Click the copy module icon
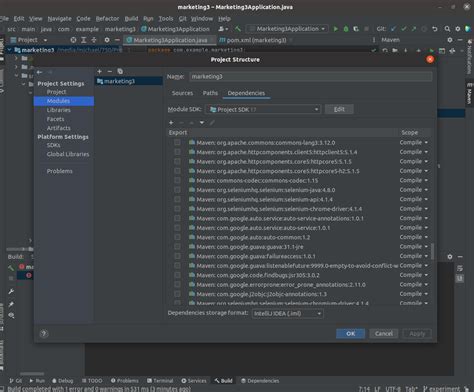The width and height of the screenshot is (474, 392). [x=120, y=71]
